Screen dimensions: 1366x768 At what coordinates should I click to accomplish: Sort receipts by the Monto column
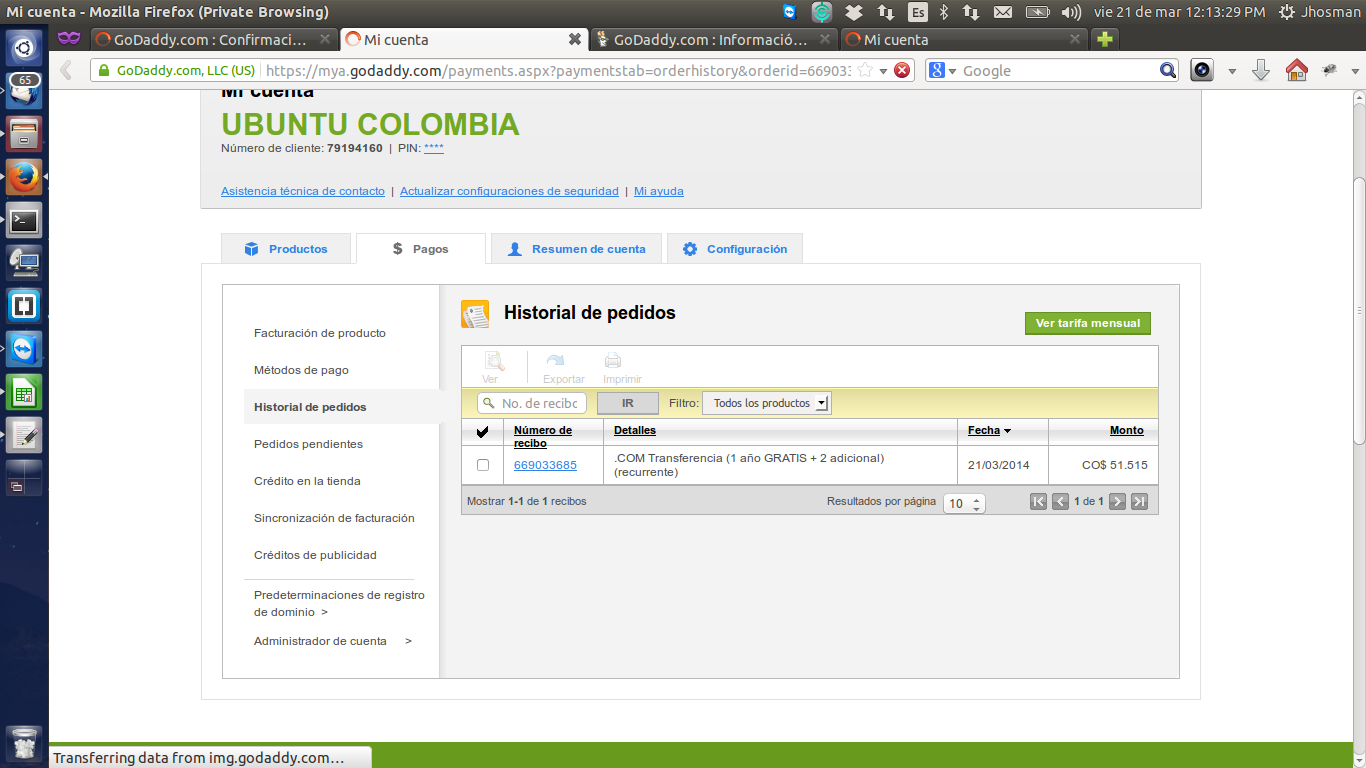coord(1126,430)
